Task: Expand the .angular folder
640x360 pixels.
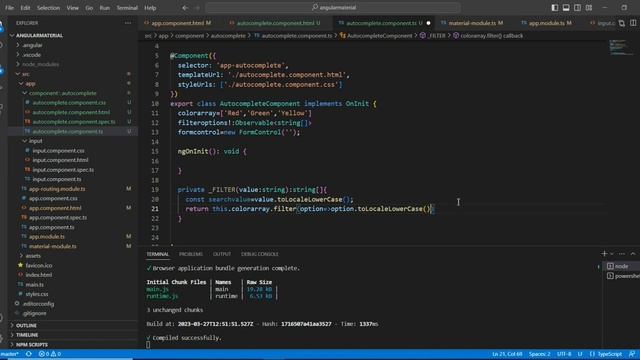Action: 33,45
